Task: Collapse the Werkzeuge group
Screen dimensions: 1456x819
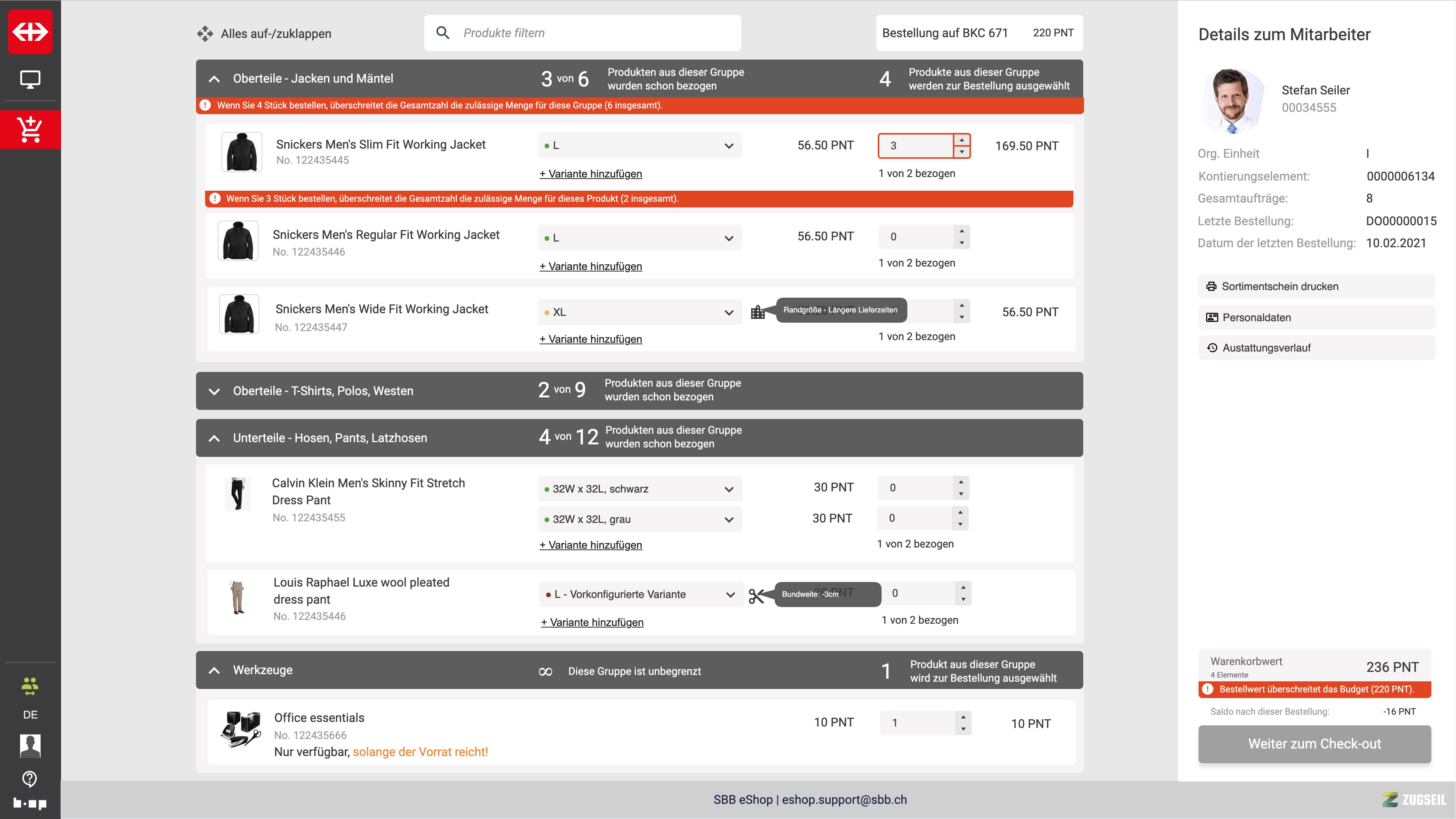Action: pos(214,670)
